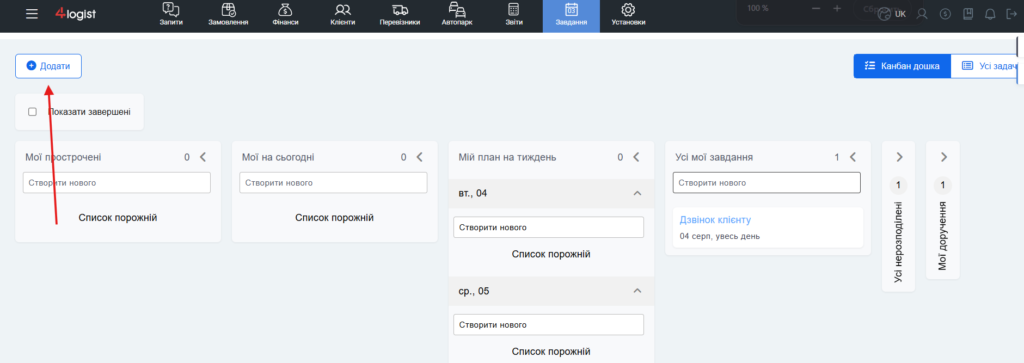Click the Мої прострочені column title
1024x363 pixels.
(x=63, y=157)
